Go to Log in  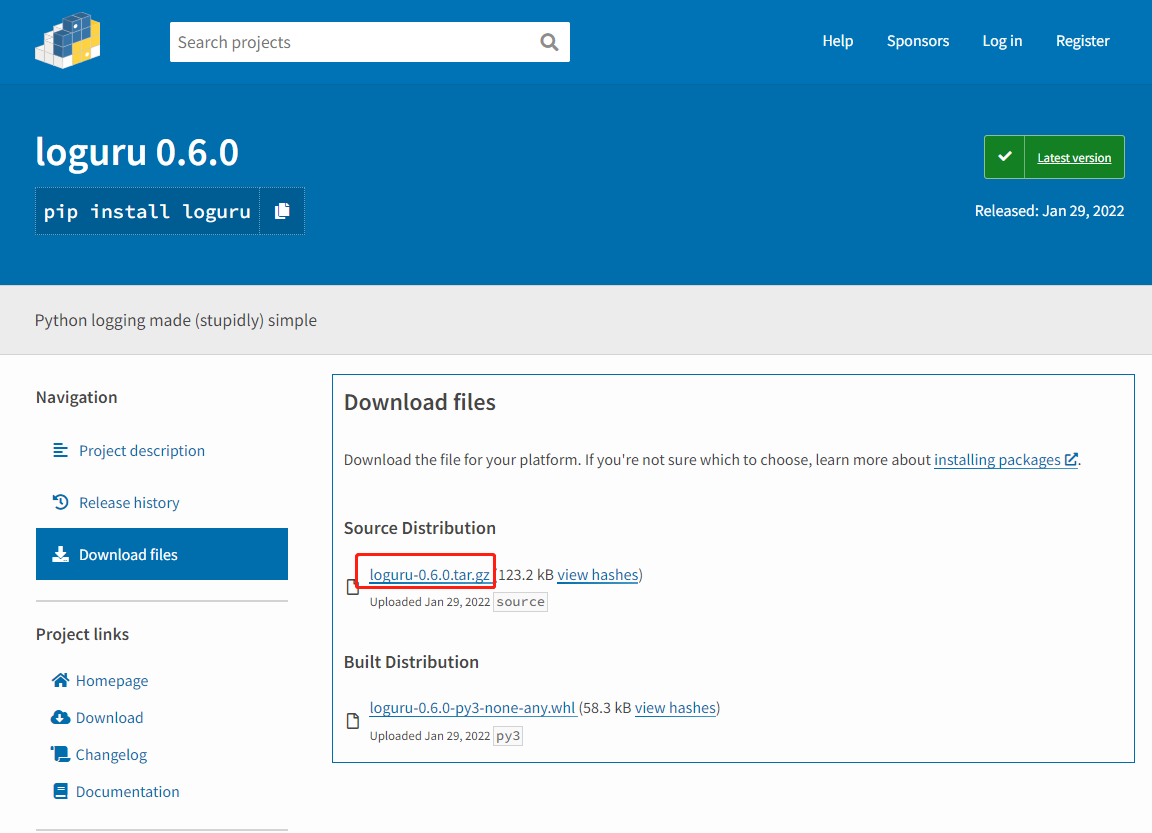click(1002, 41)
